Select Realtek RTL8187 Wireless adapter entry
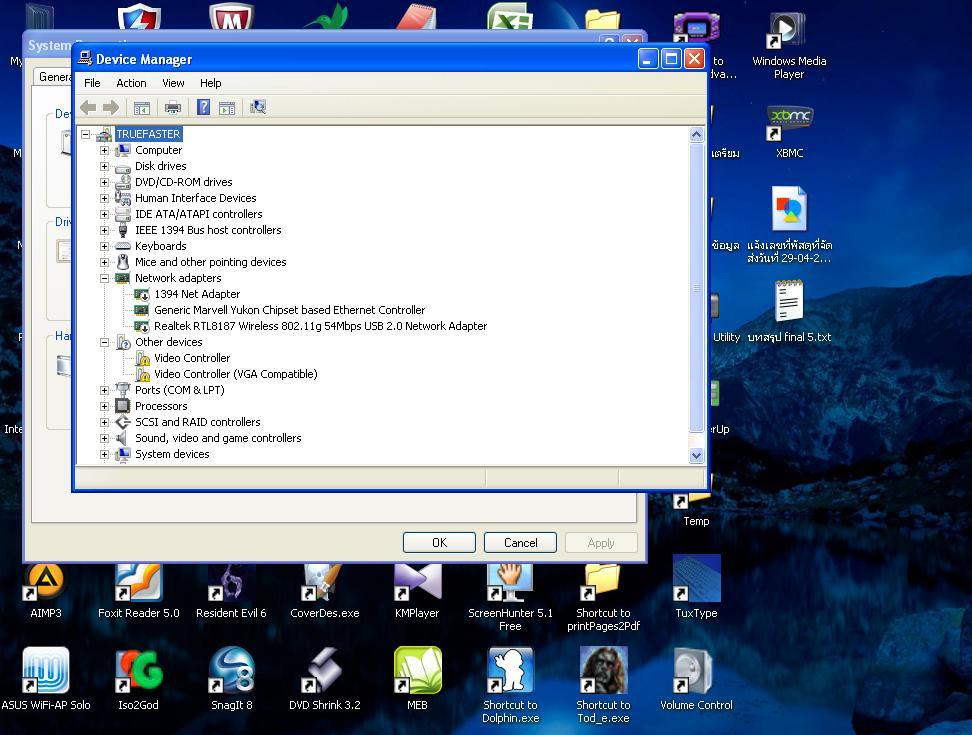The height and width of the screenshot is (735, 972). (320, 326)
